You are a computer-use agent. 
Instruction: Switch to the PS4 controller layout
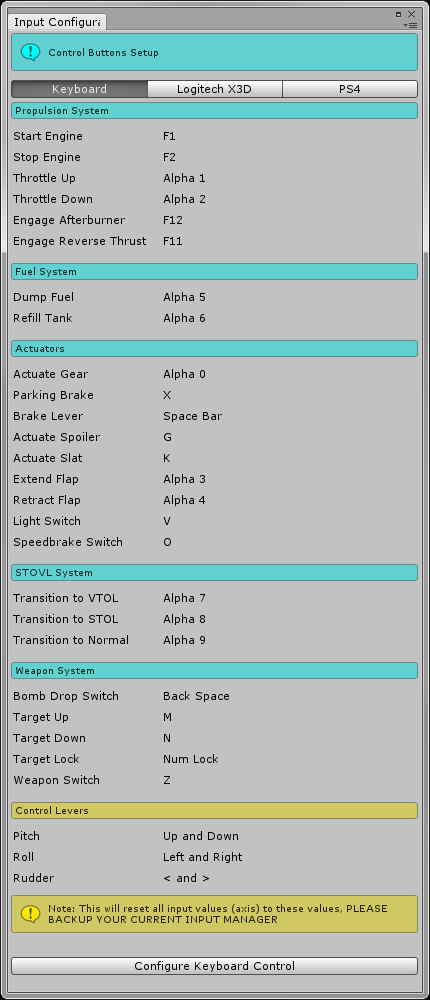click(350, 89)
